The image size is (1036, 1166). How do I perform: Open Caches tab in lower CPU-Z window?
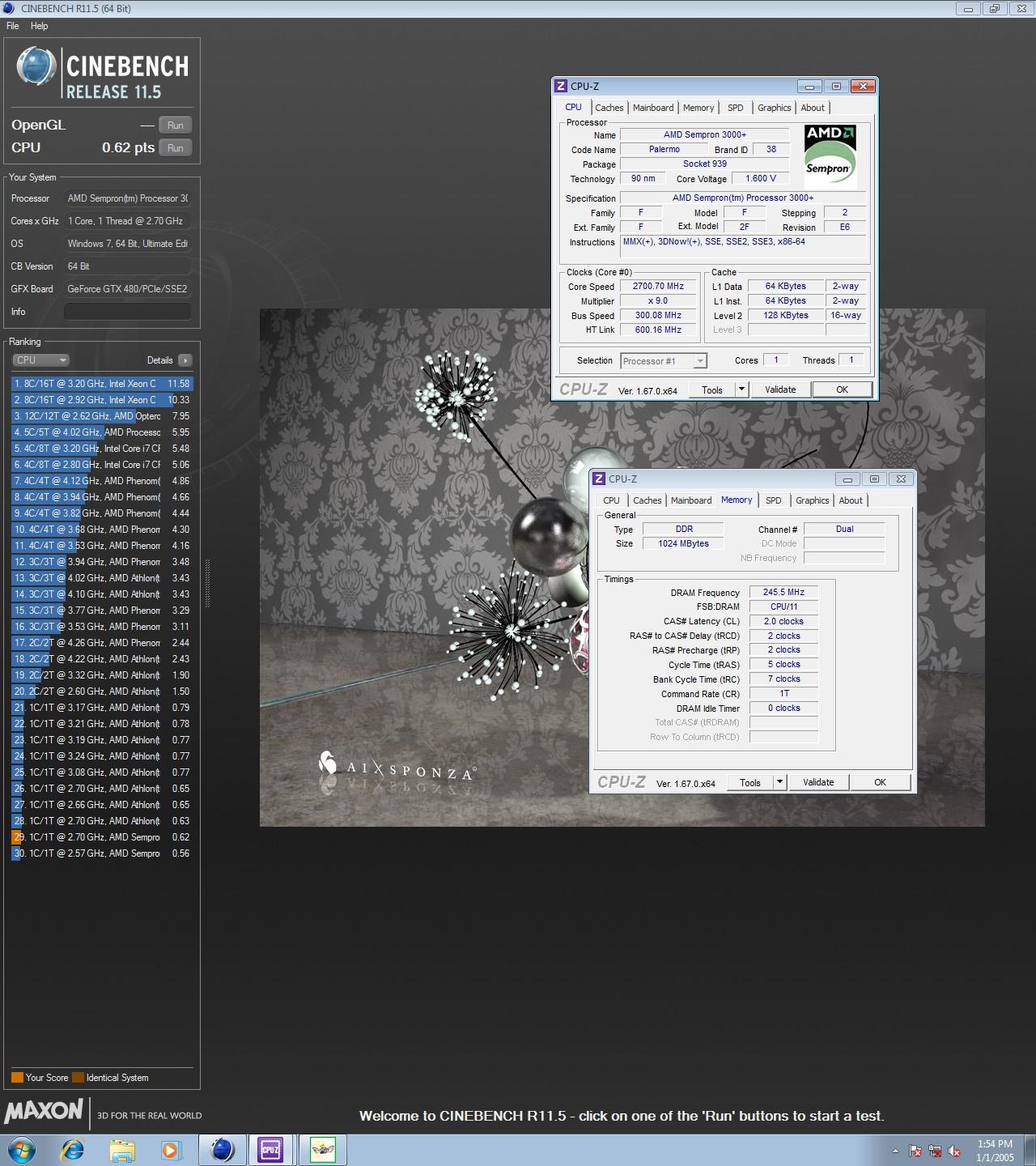pyautogui.click(x=647, y=500)
